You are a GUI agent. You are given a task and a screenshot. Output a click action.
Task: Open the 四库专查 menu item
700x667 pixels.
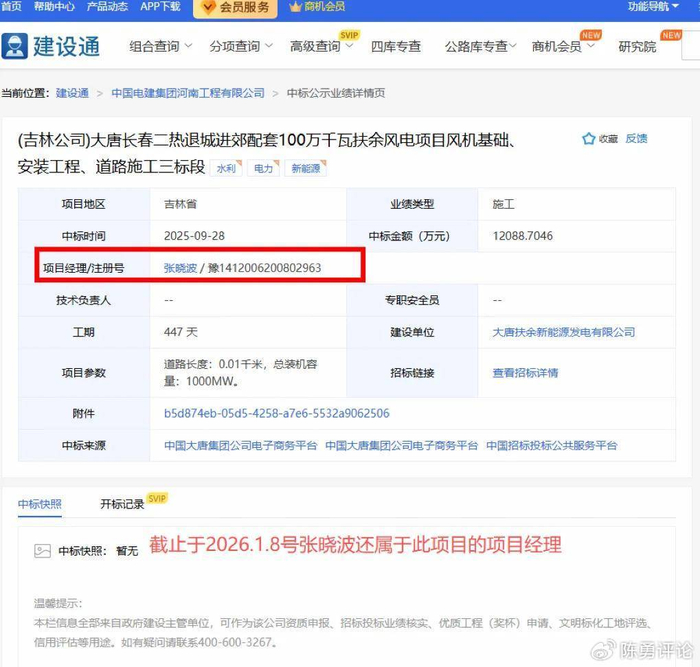click(x=396, y=46)
